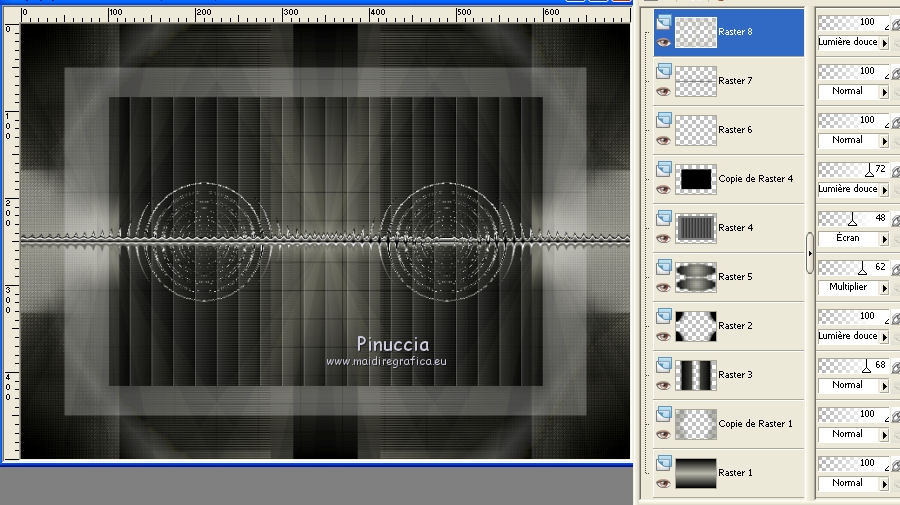The height and width of the screenshot is (505, 900).
Task: Click the opacity slider of Raster 6
Action: click(x=854, y=121)
